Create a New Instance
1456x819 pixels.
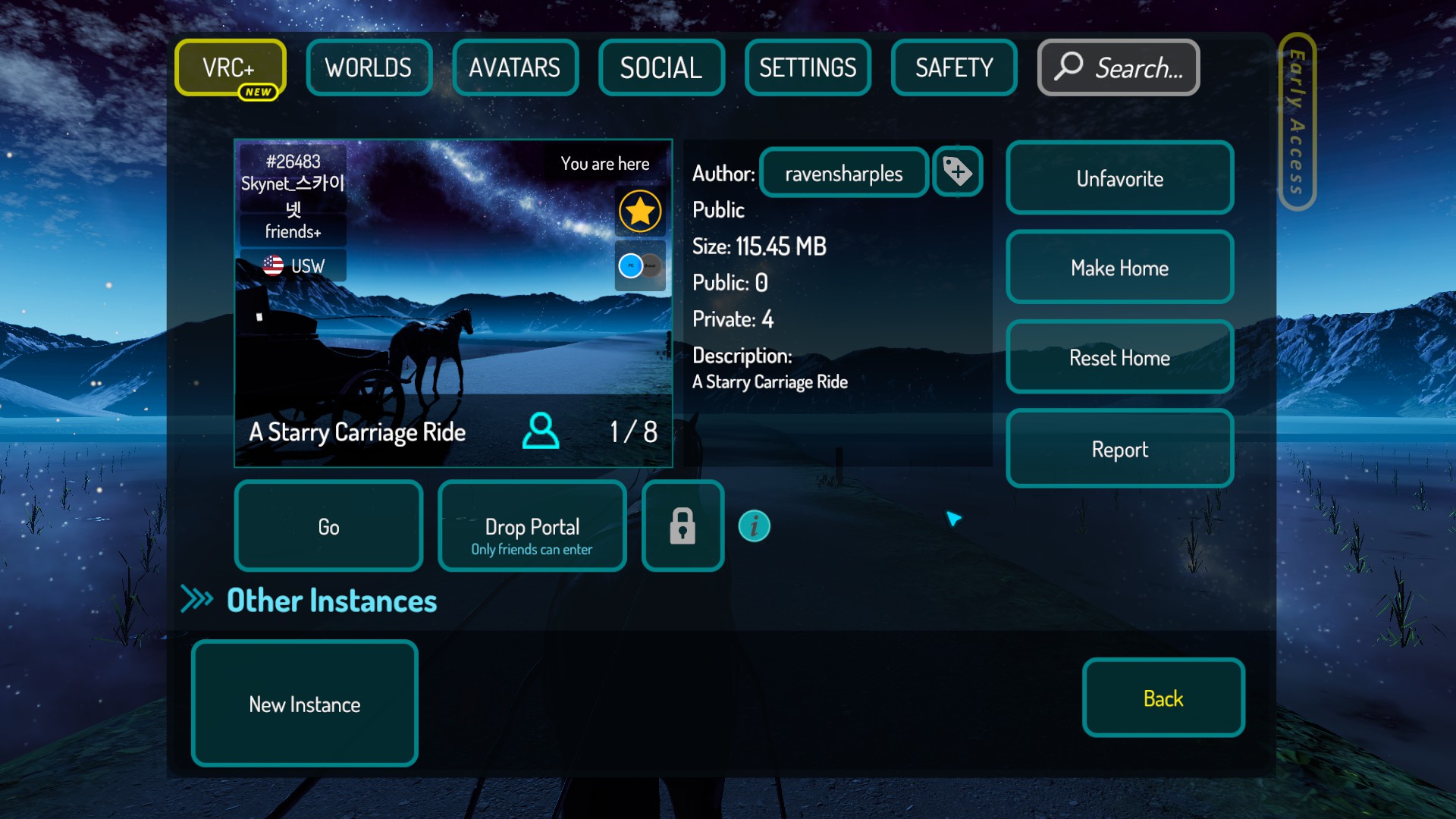[305, 704]
